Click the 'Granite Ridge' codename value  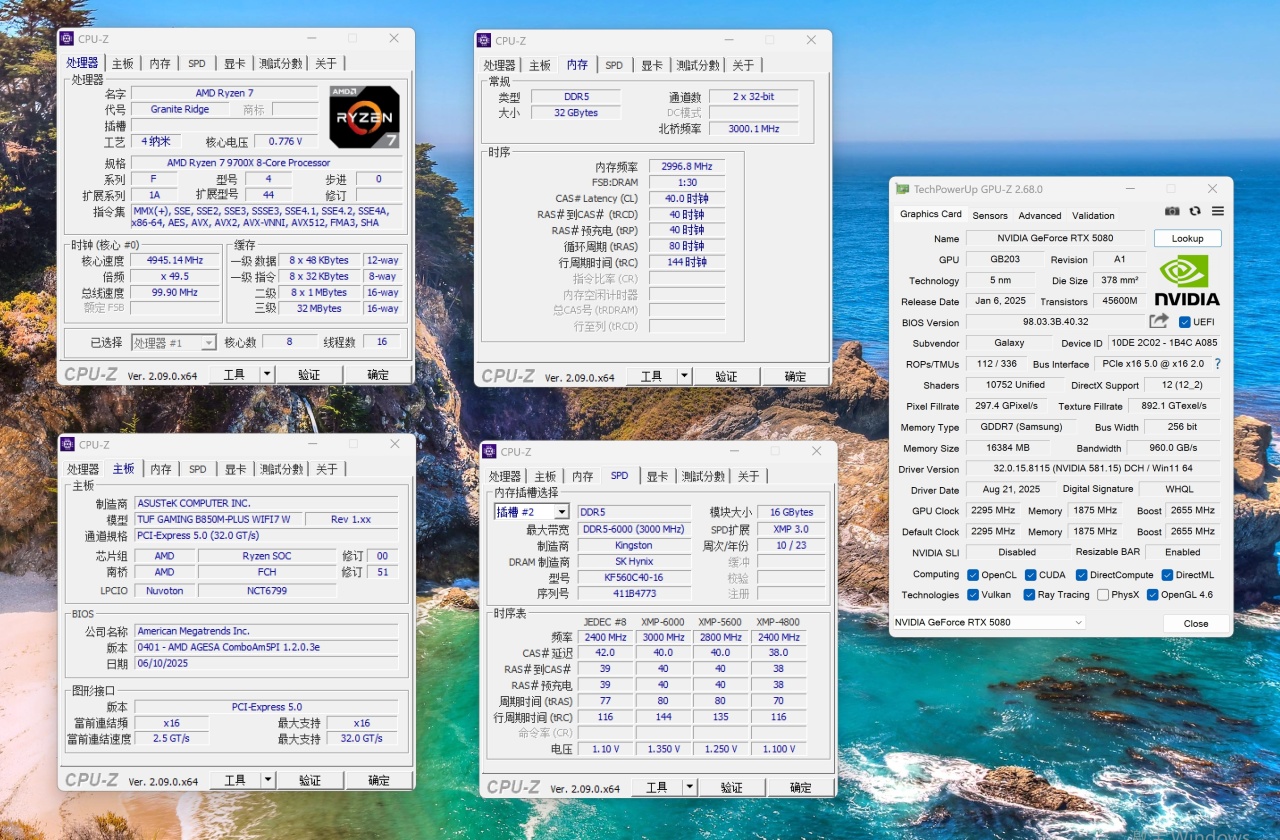coord(180,109)
